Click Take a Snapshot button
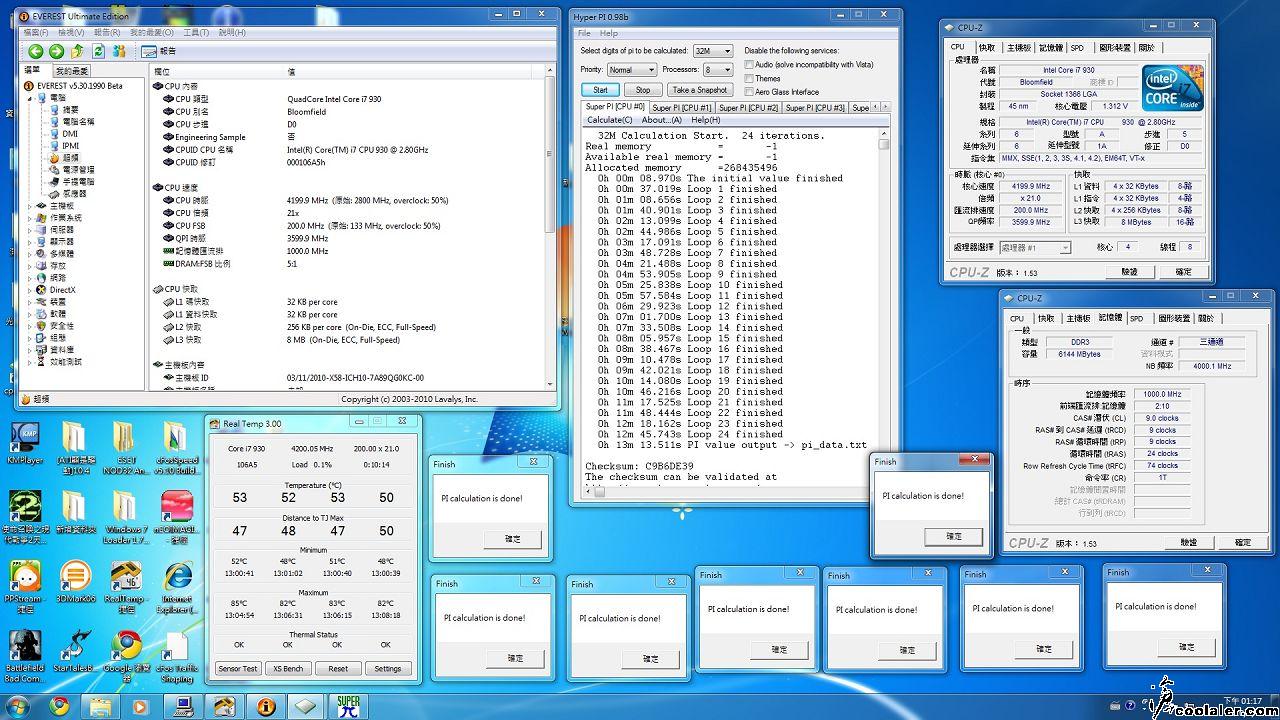This screenshot has width=1280, height=720. click(x=699, y=90)
